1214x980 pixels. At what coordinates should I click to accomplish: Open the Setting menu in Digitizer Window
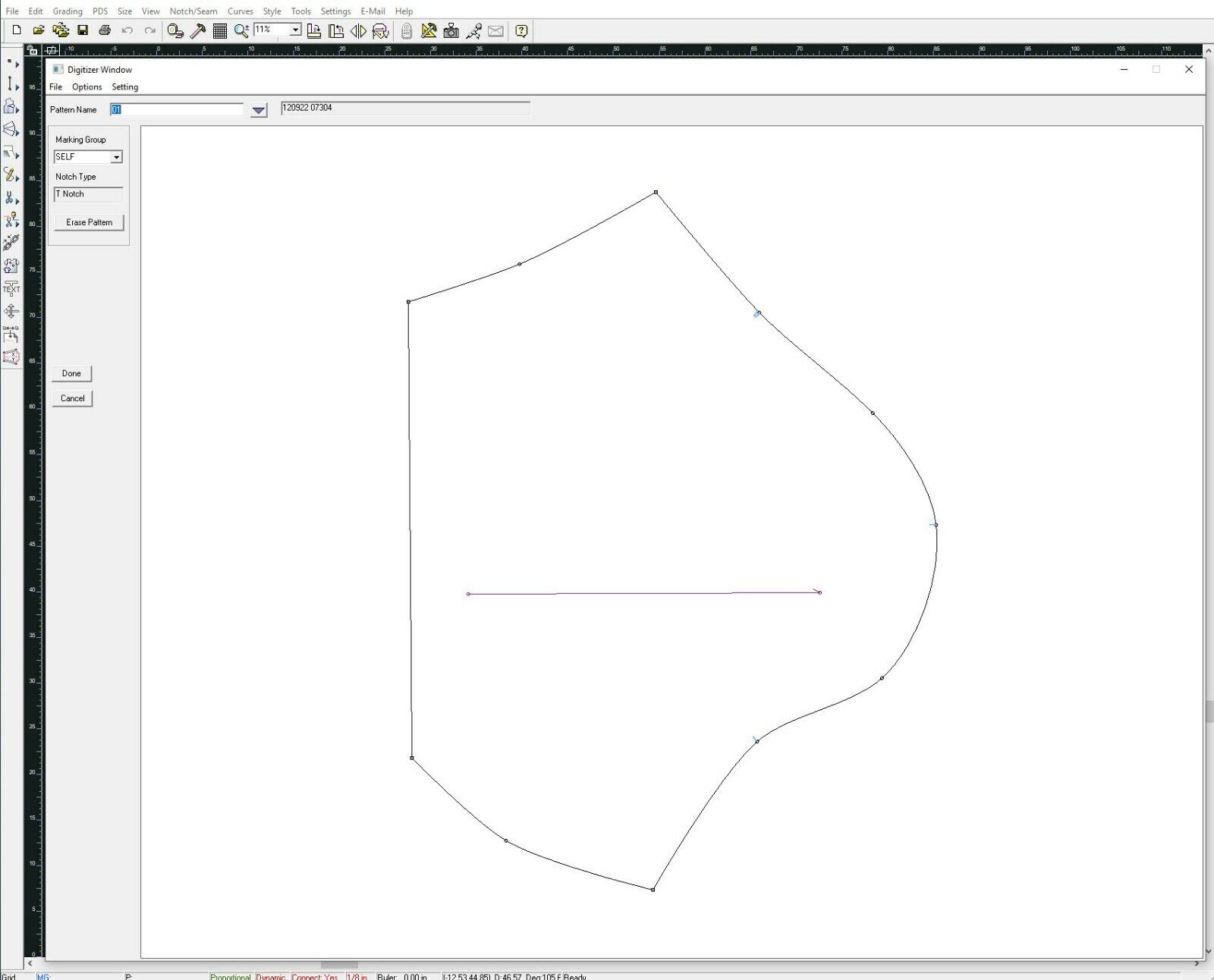[125, 87]
